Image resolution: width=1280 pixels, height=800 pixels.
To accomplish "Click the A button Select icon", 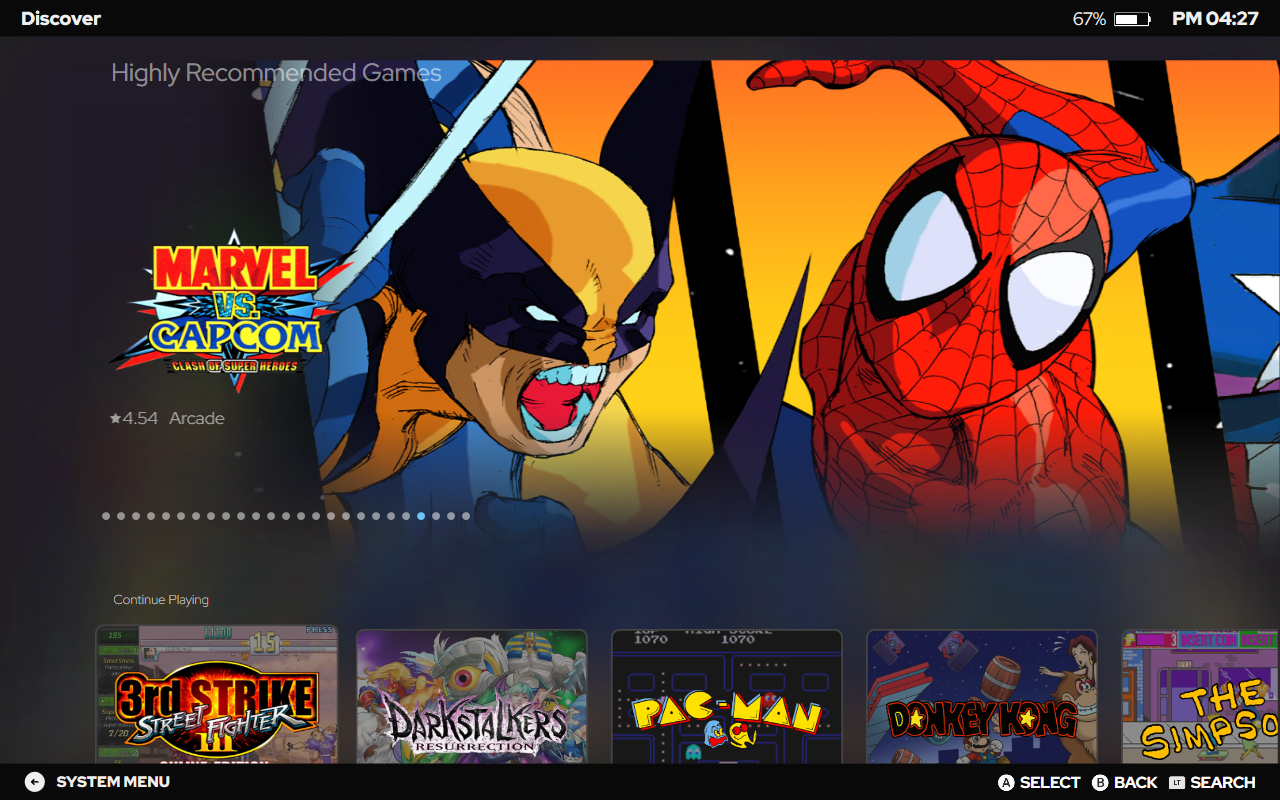I will [1006, 782].
